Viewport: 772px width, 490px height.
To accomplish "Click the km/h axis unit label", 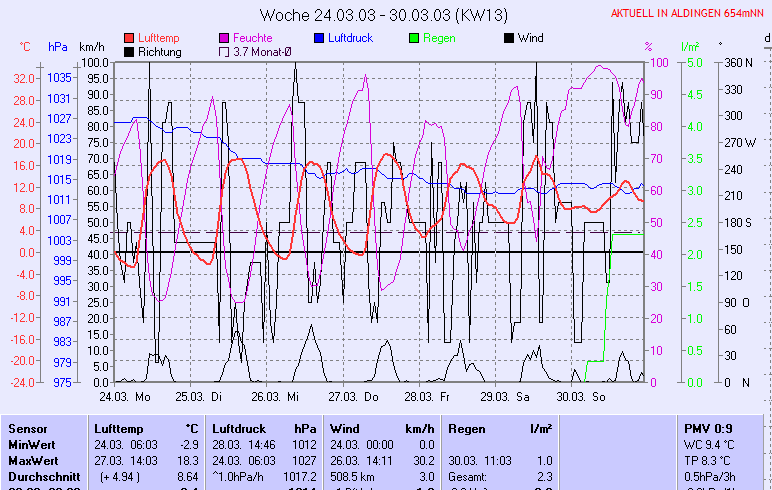I will 92,47.
